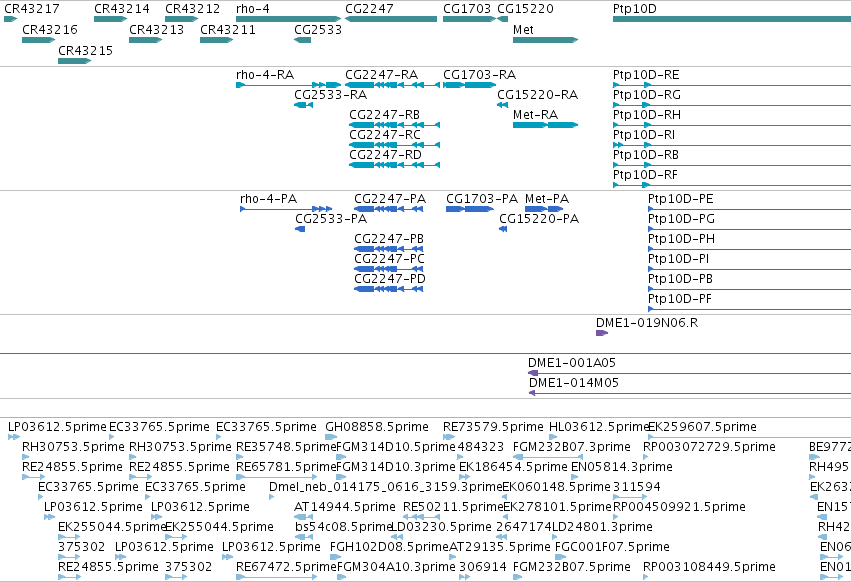Select the CG15220-PA protein label
This screenshot has width=851, height=582.
pos(539,219)
